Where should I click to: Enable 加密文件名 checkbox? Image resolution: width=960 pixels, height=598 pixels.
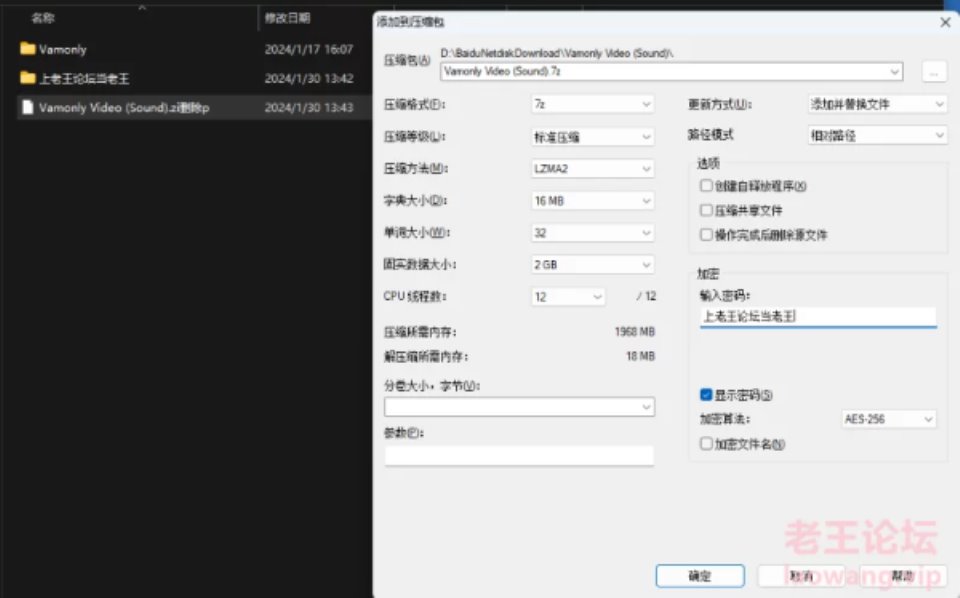coord(707,444)
